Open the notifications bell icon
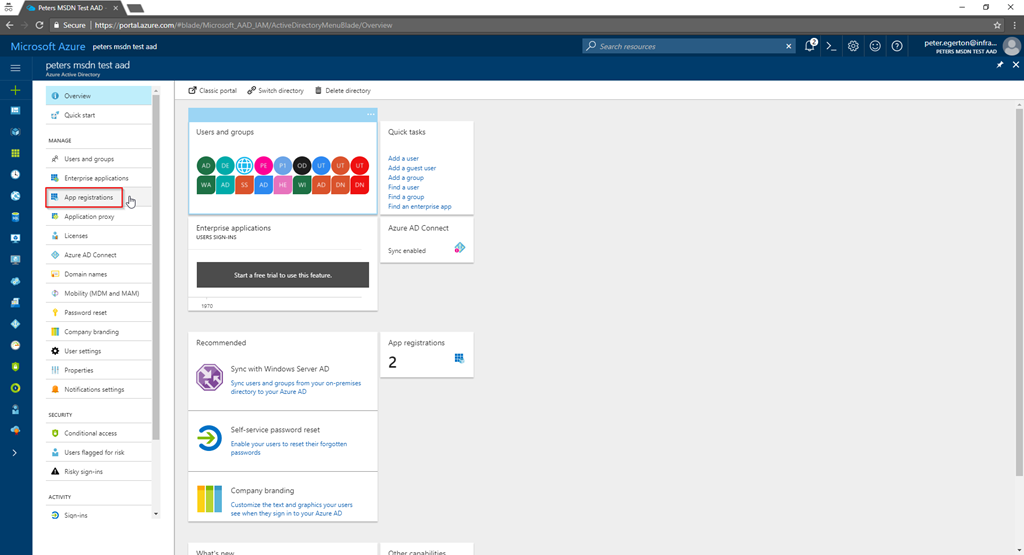 click(811, 46)
